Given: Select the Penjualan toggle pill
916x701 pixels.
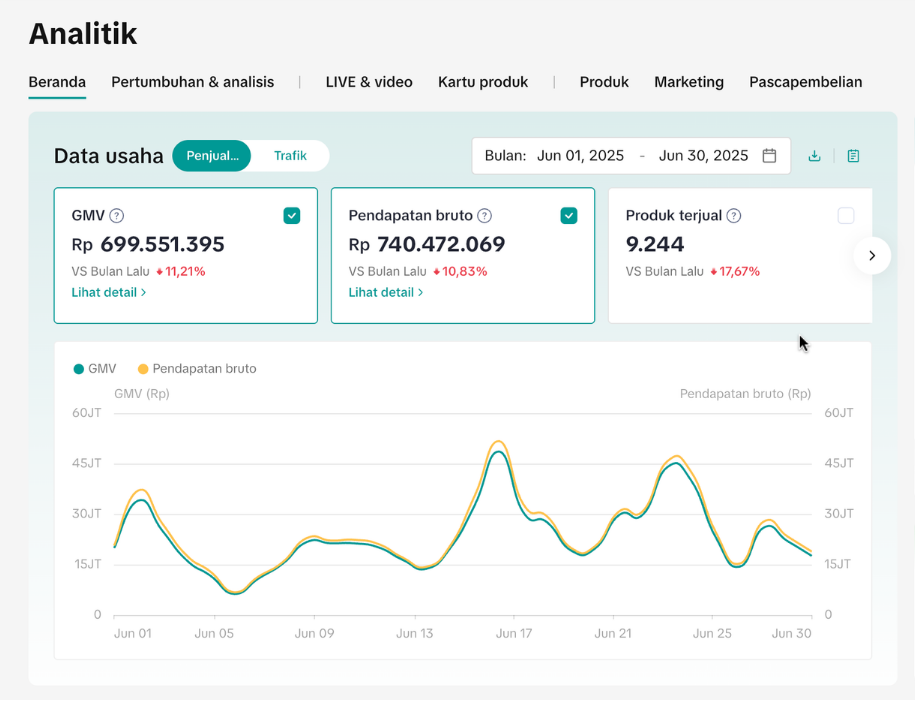Looking at the screenshot, I should [212, 156].
